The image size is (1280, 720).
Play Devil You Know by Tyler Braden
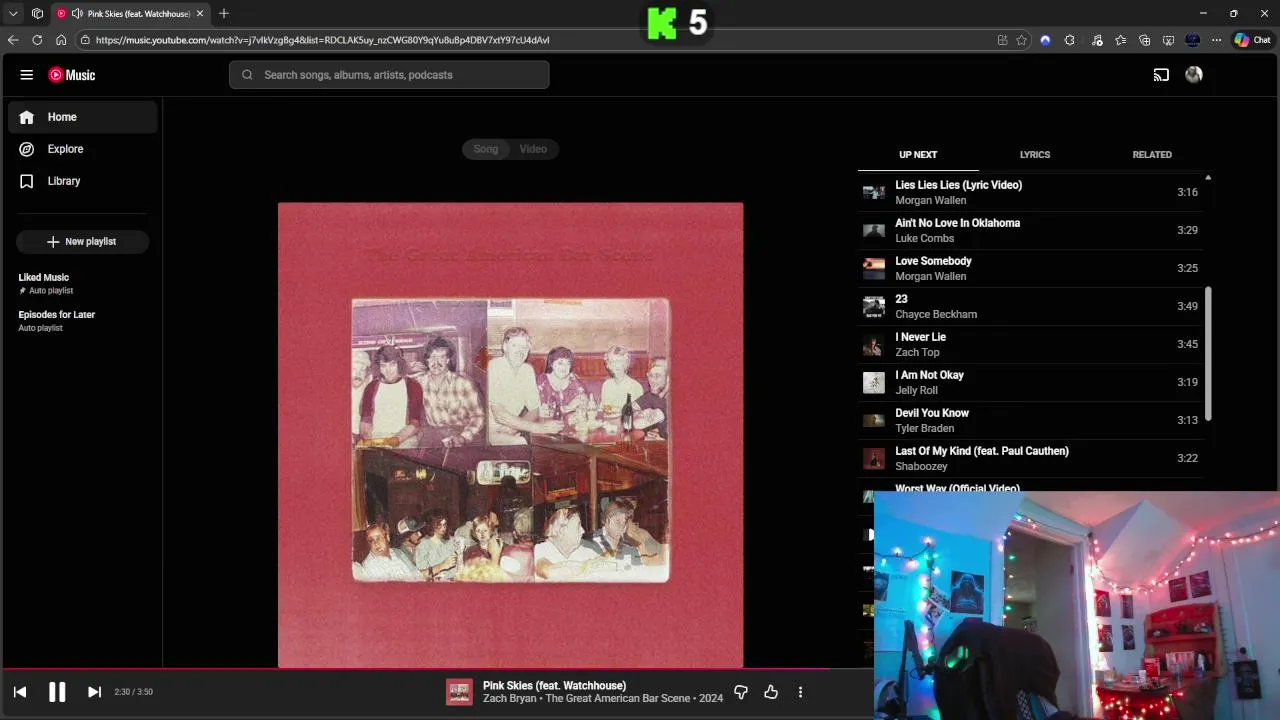point(1030,420)
